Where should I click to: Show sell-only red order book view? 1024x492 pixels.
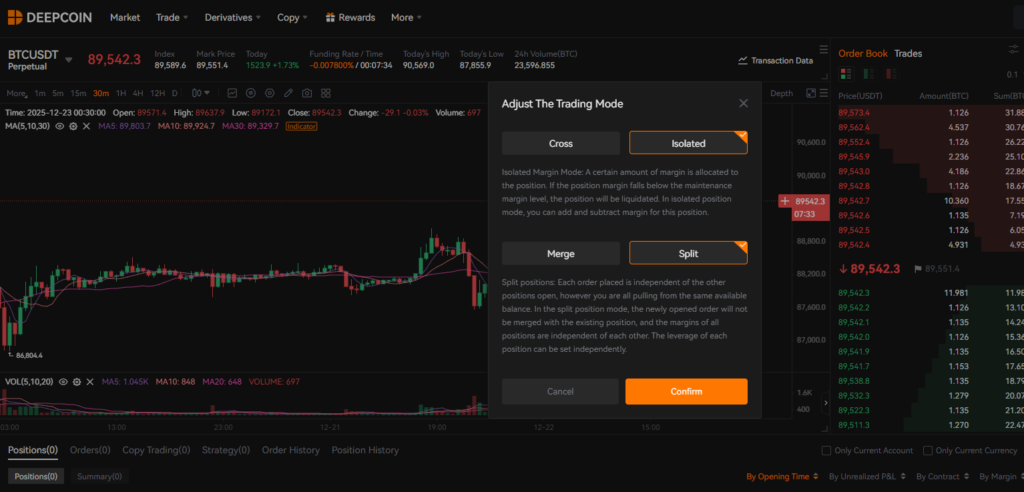click(891, 74)
